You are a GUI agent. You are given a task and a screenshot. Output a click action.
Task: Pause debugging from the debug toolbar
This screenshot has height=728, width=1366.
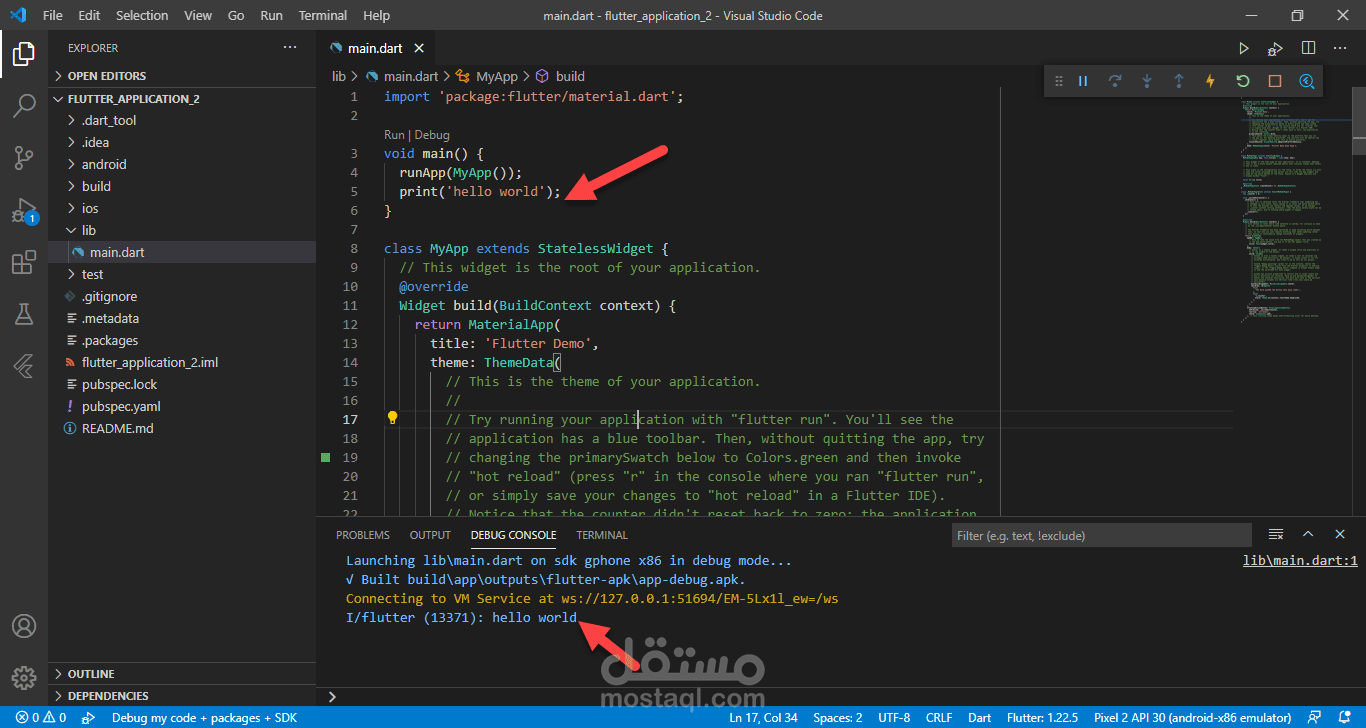pos(1083,81)
